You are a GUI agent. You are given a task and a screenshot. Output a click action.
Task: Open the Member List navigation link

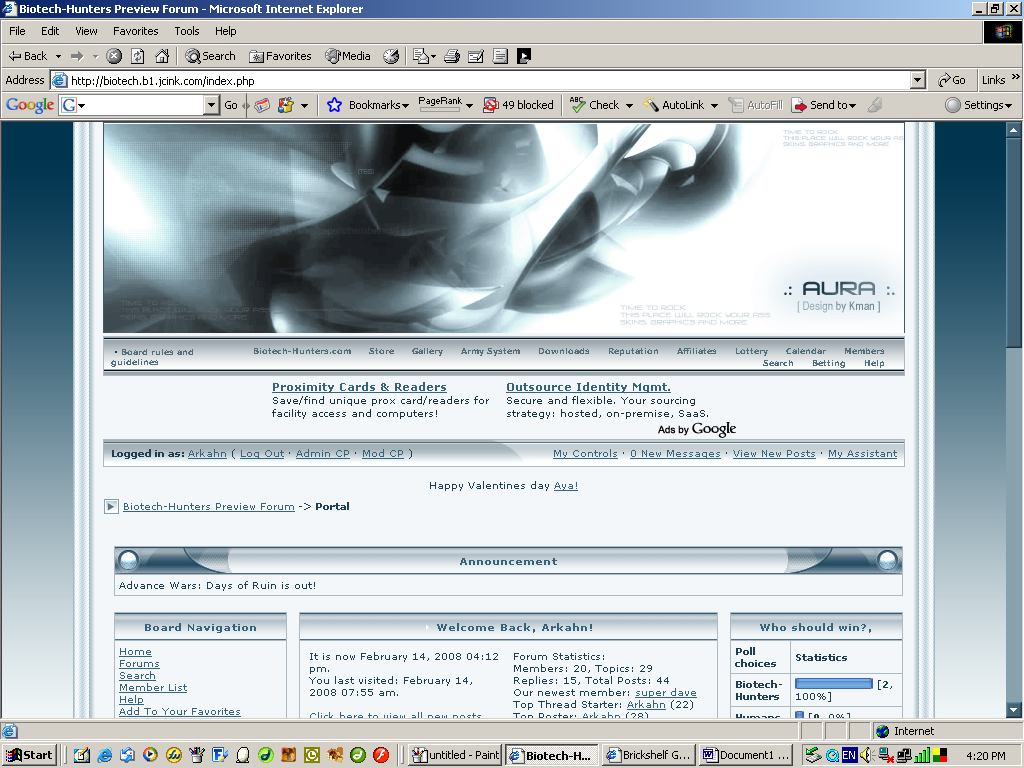pyautogui.click(x=153, y=688)
